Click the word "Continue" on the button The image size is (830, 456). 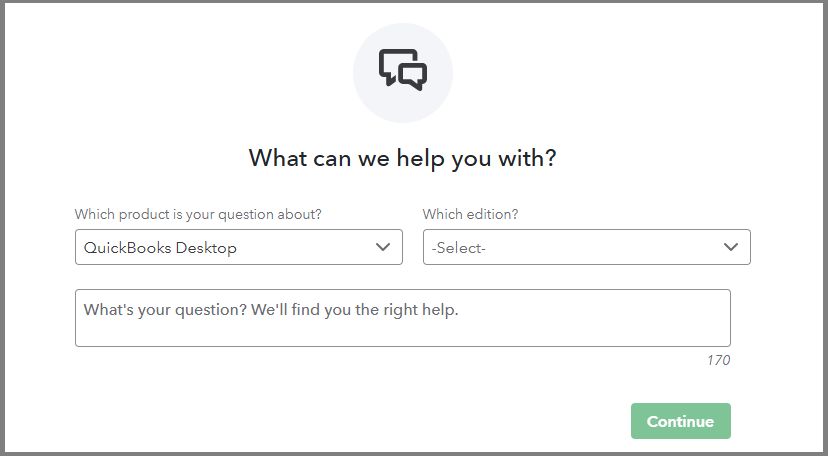(x=680, y=421)
